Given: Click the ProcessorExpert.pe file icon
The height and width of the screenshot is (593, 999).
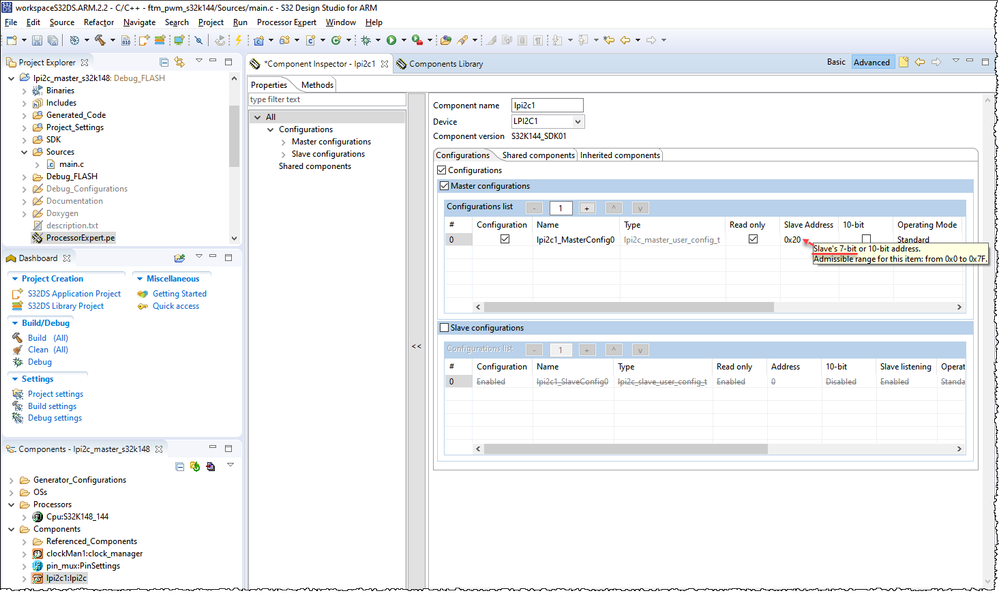Looking at the screenshot, I should [37, 238].
